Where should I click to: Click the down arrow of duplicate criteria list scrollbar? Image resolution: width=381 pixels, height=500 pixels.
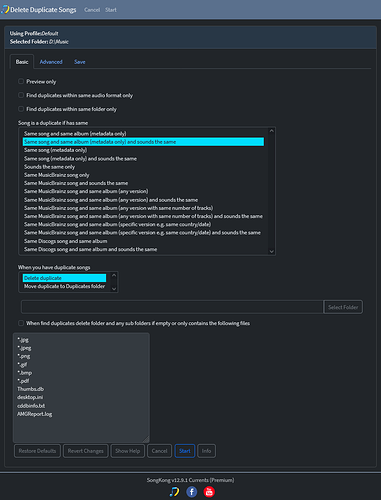click(271, 251)
